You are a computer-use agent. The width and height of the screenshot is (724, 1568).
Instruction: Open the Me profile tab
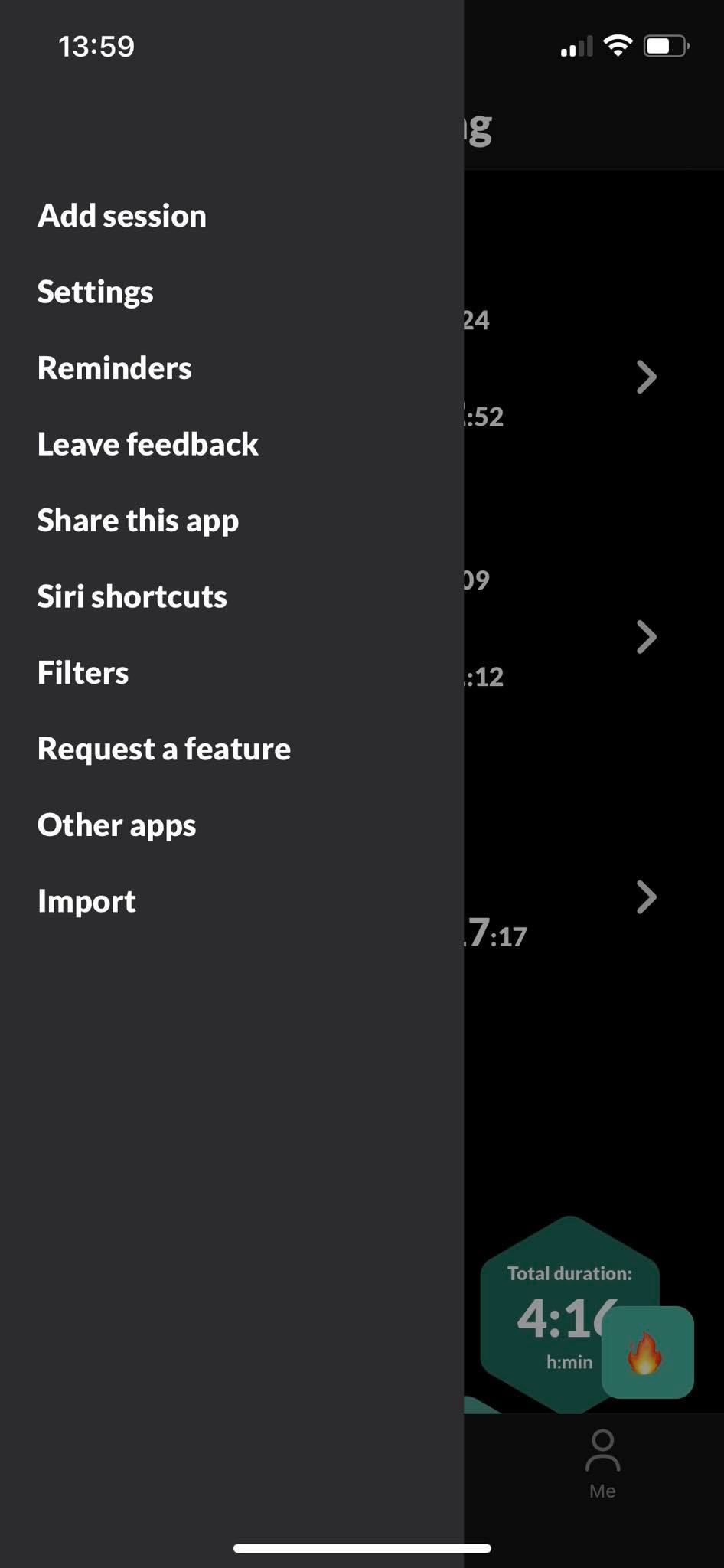point(602,1464)
